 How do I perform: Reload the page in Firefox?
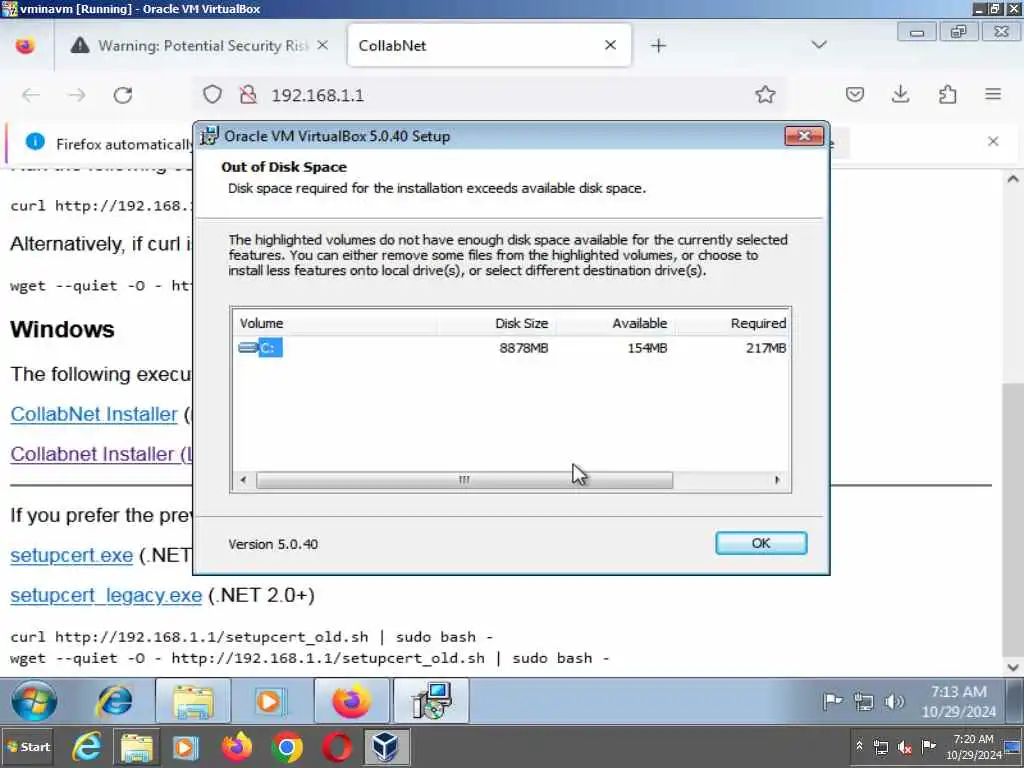click(x=123, y=95)
